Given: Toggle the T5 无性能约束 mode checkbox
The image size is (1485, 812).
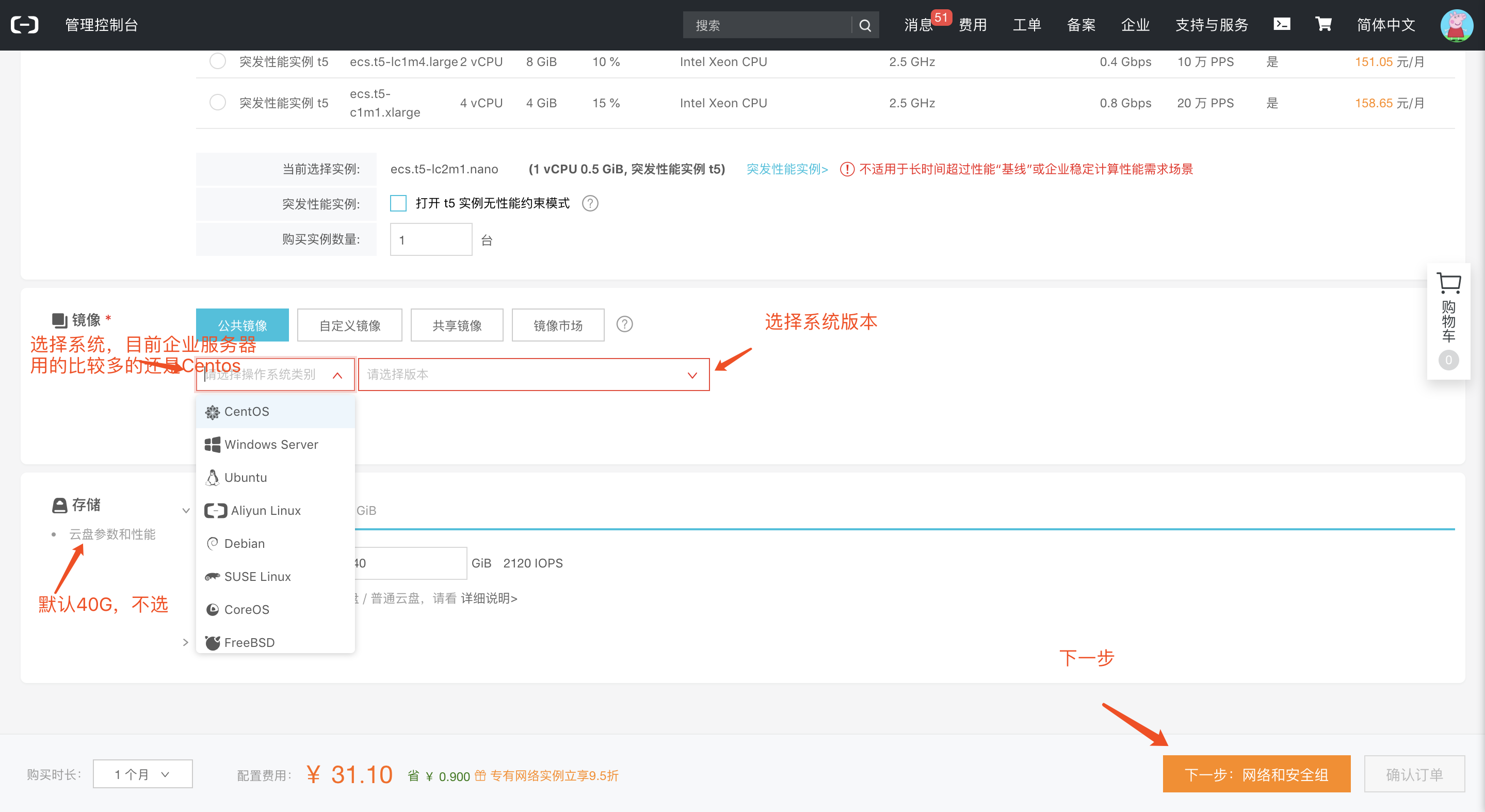Looking at the screenshot, I should click(397, 204).
